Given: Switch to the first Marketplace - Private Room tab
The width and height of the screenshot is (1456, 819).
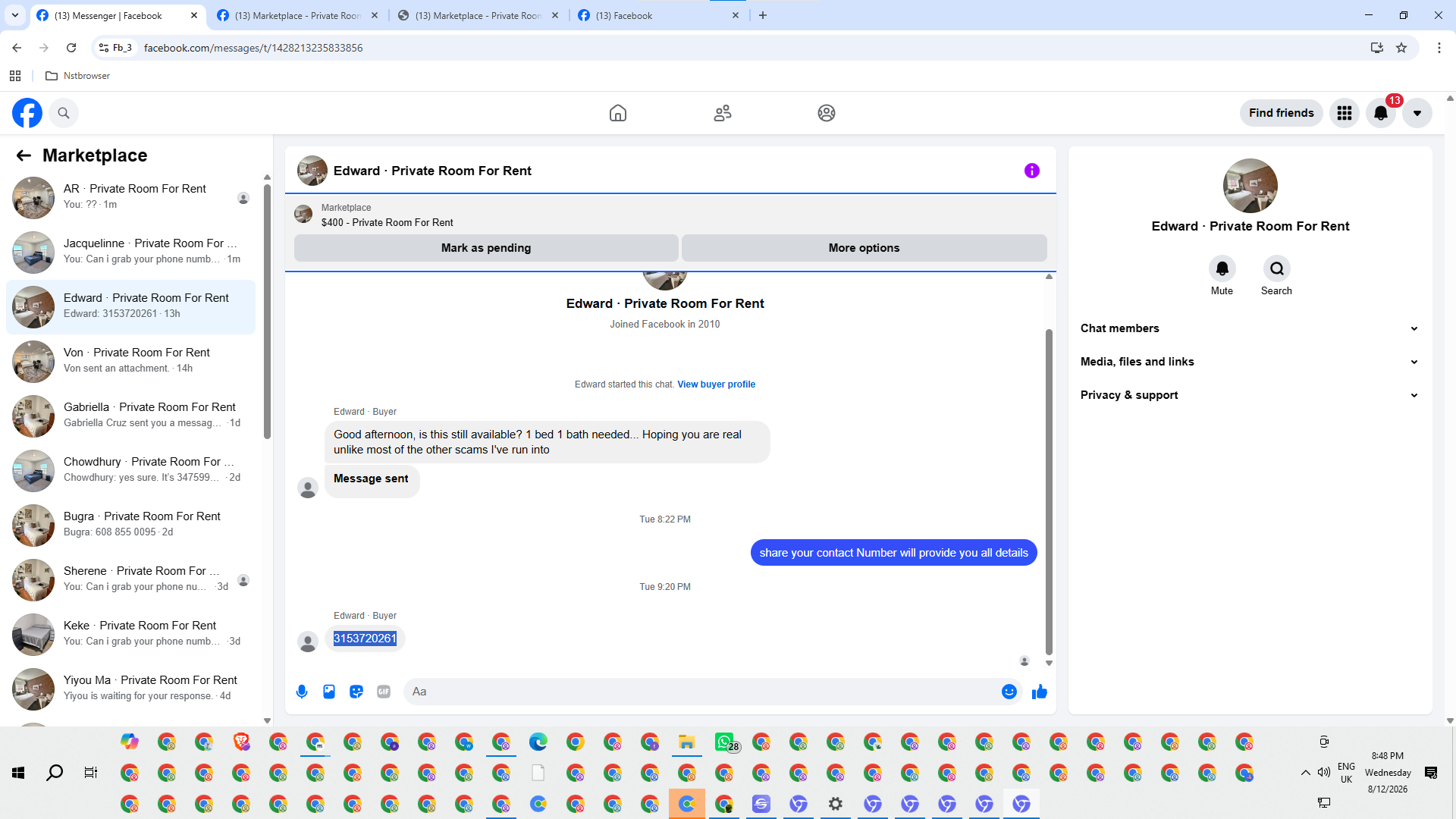Looking at the screenshot, I should (298, 16).
